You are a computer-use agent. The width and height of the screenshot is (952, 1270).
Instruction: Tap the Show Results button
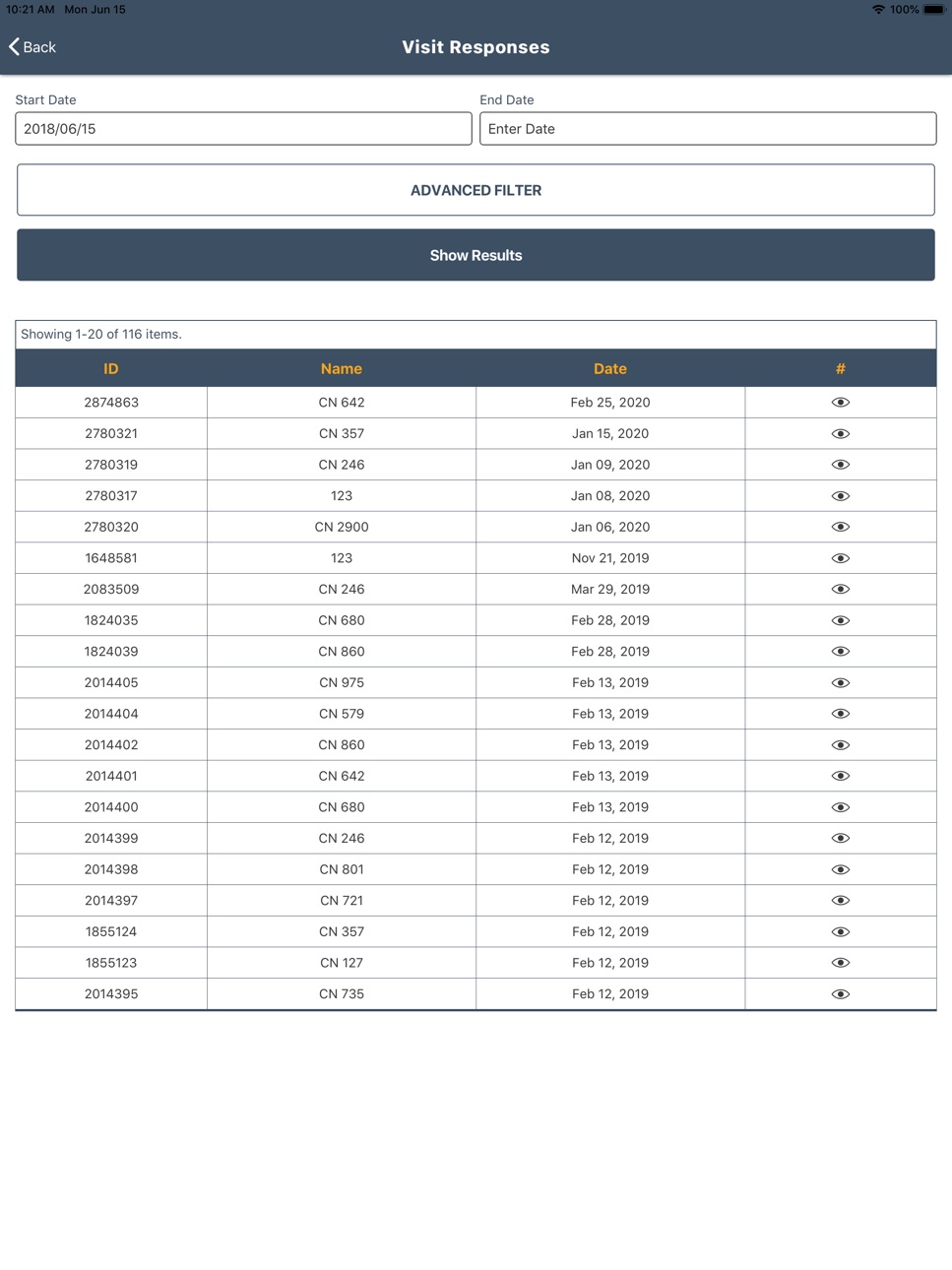coord(476,255)
